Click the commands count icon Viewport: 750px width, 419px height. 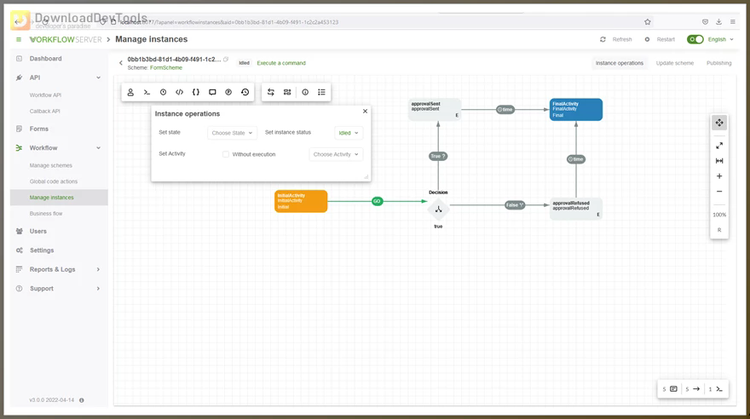(719, 389)
